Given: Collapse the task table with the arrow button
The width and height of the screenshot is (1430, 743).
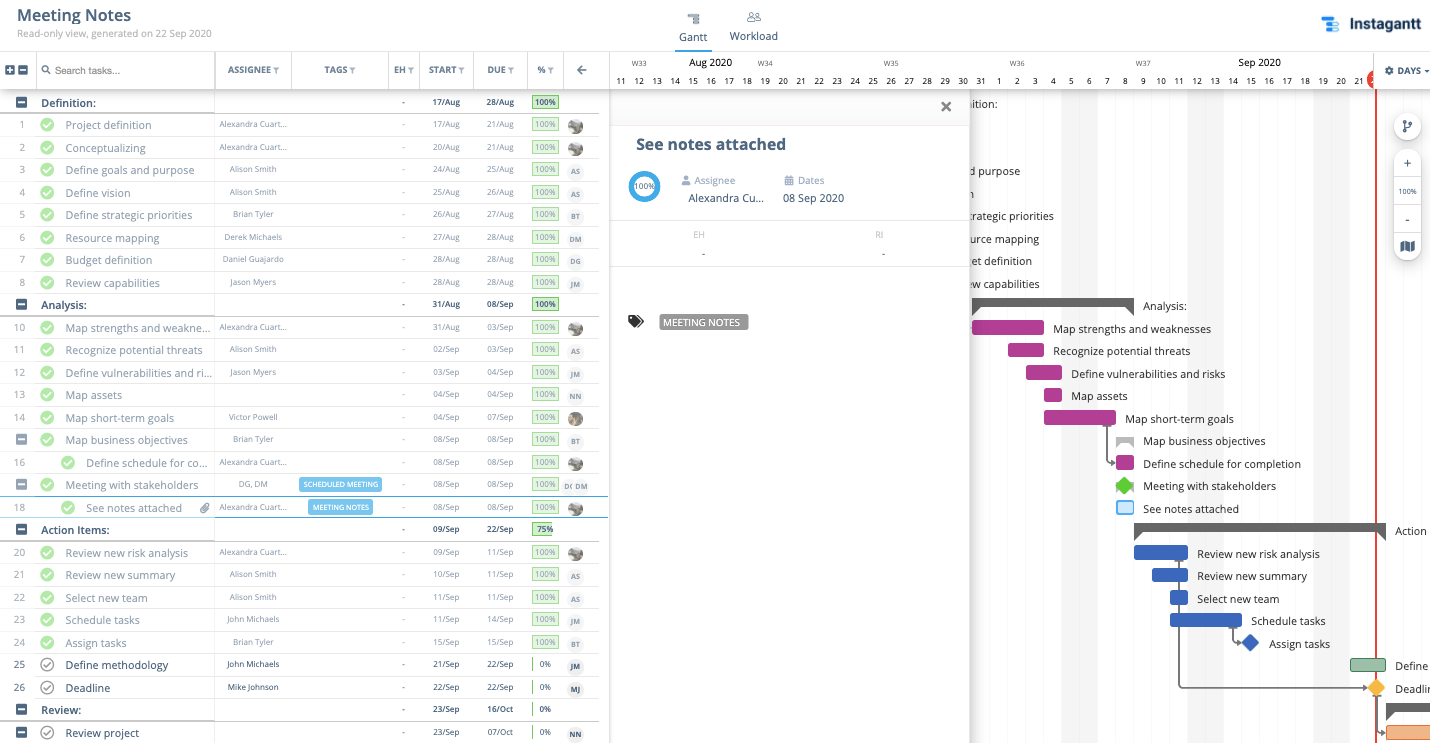Looking at the screenshot, I should [x=582, y=70].
